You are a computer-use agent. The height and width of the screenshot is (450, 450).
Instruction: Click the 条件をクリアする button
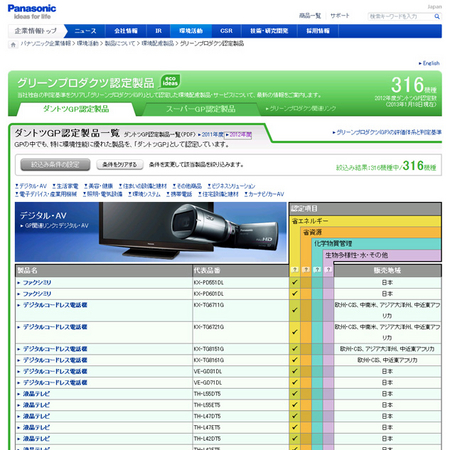click(x=120, y=164)
